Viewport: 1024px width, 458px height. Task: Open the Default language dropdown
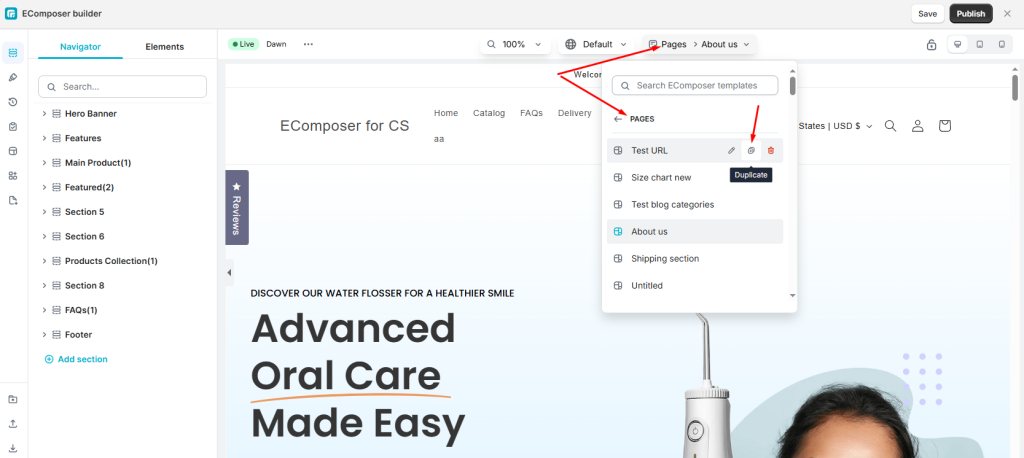point(596,44)
